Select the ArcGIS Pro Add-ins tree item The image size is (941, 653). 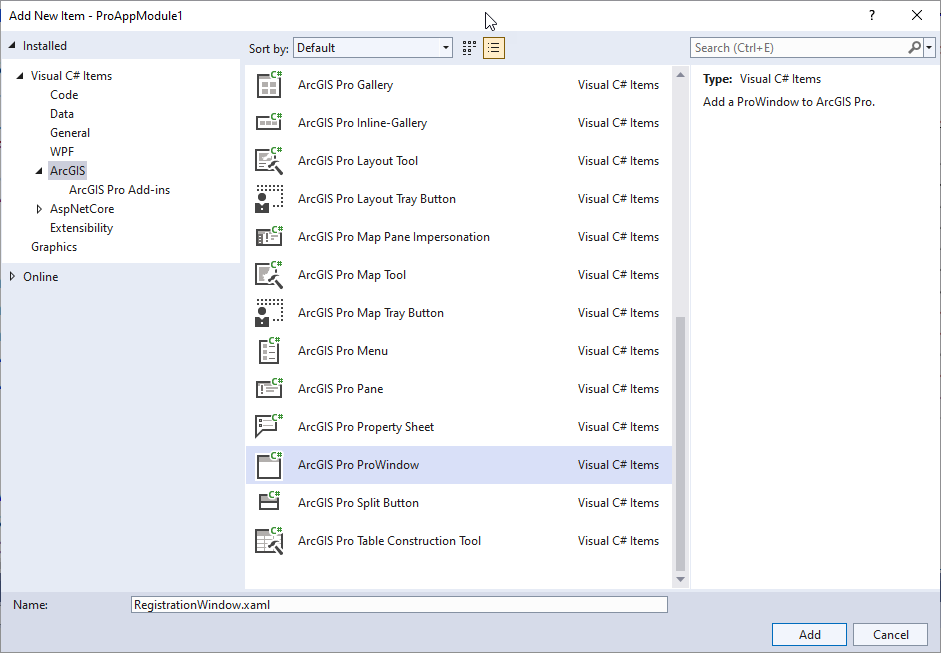point(120,189)
